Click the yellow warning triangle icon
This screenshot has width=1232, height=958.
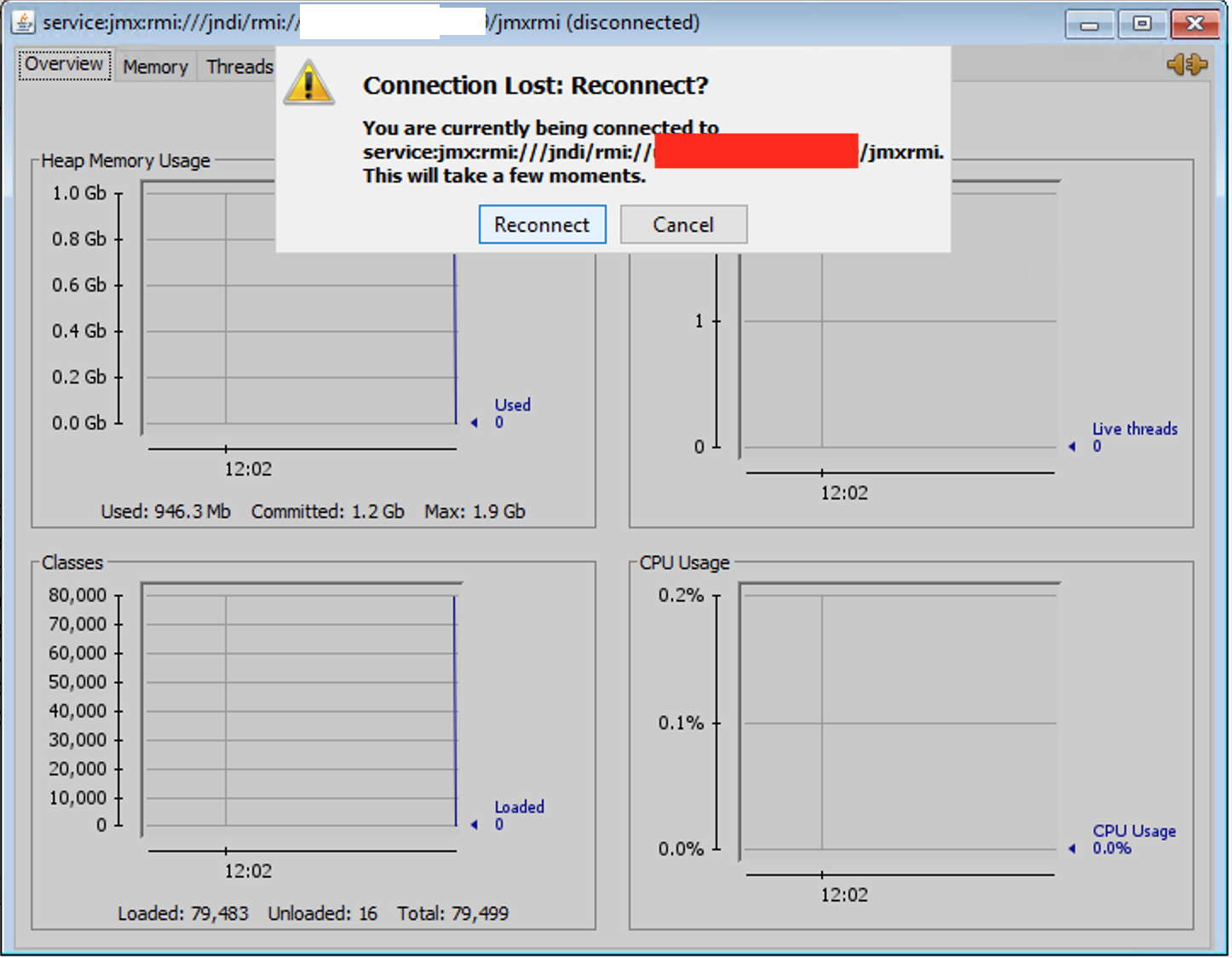pos(308,83)
